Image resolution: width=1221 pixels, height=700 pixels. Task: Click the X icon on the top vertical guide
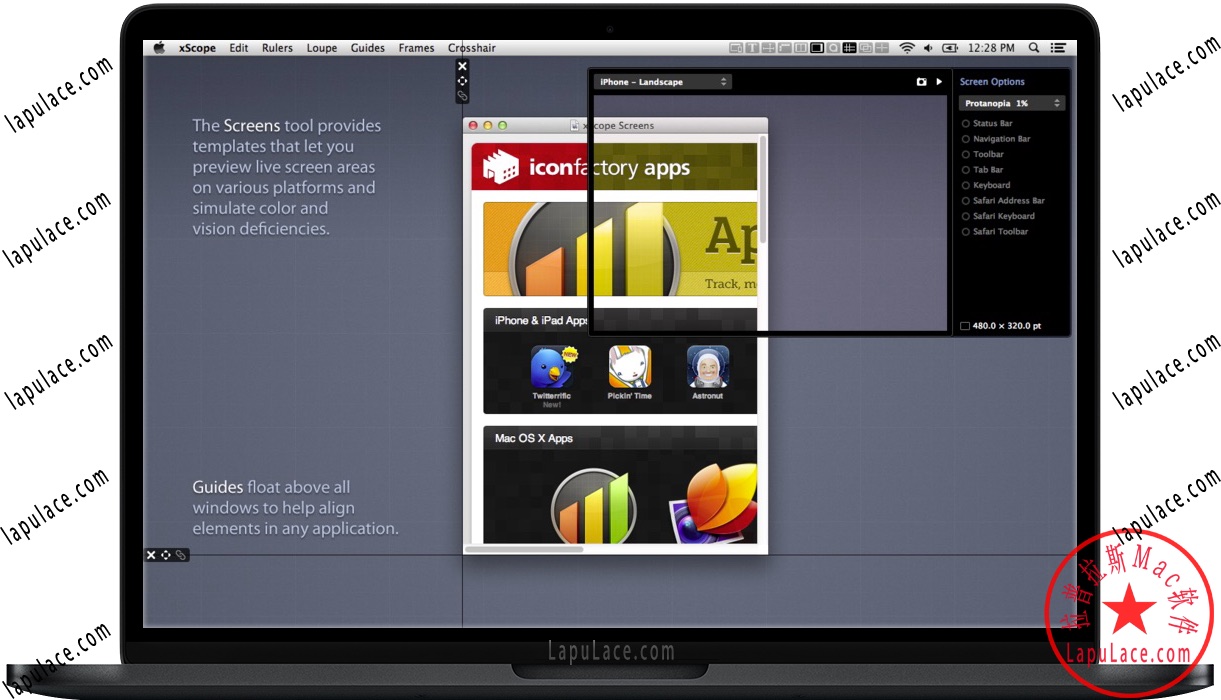[462, 65]
